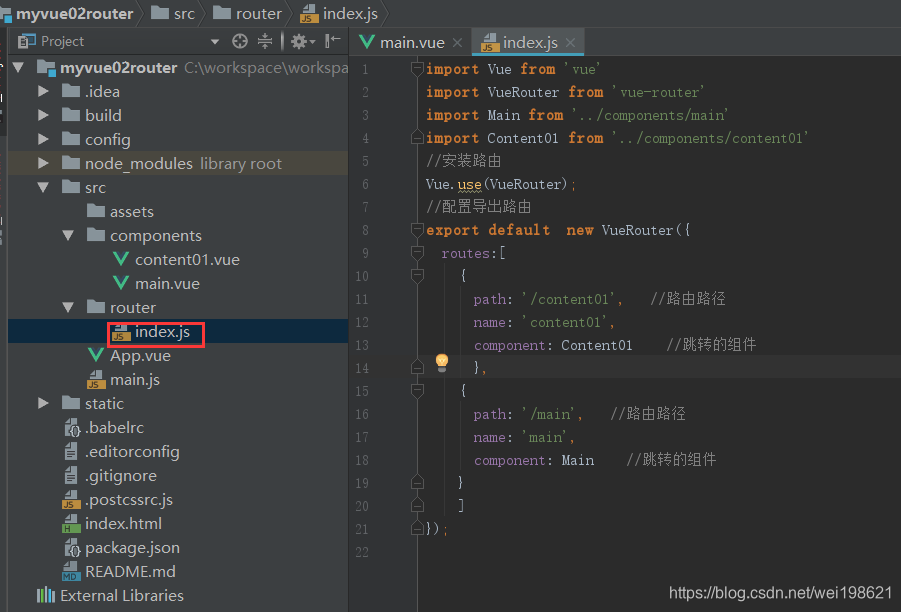This screenshot has width=901, height=612.
Task: Toggle the import fold marker on line 1
Action: click(417, 69)
